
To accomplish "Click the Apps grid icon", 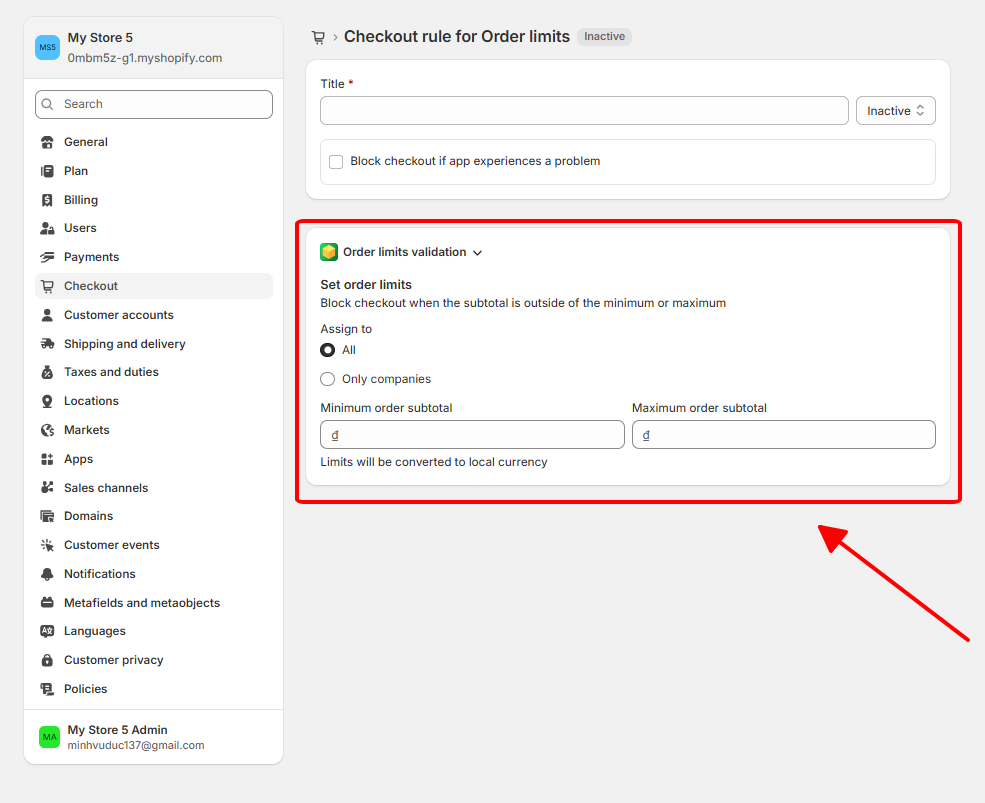I will click(47, 459).
